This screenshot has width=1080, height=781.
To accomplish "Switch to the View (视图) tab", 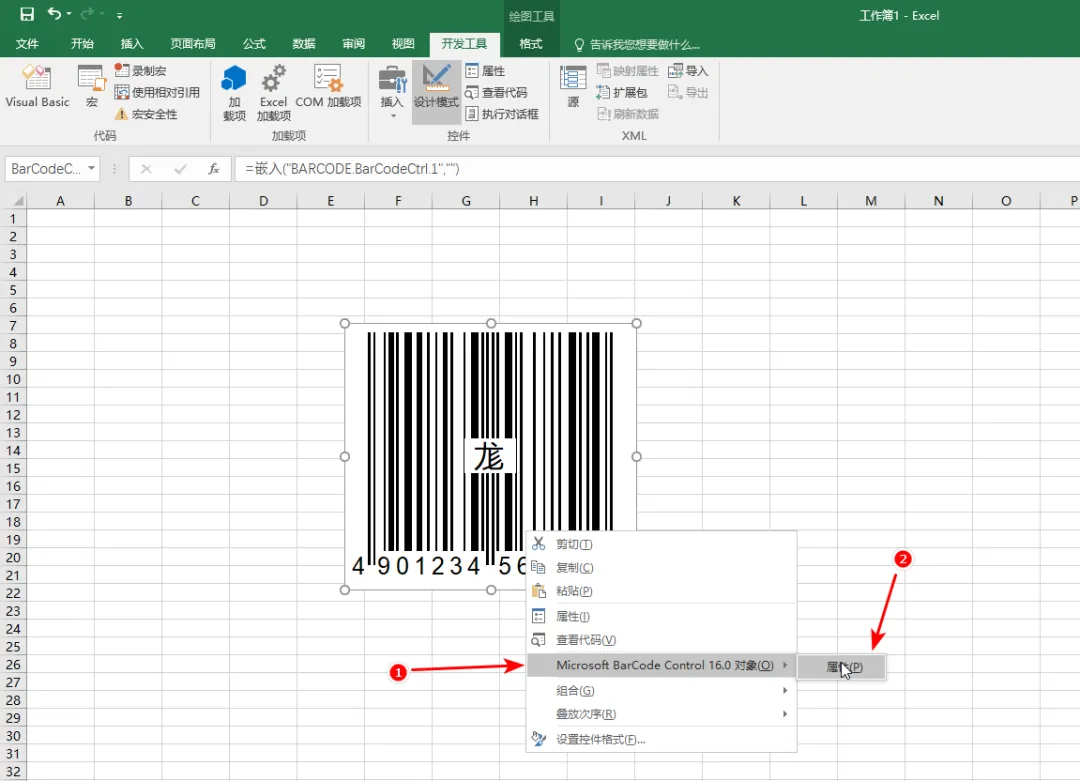I will (x=403, y=43).
